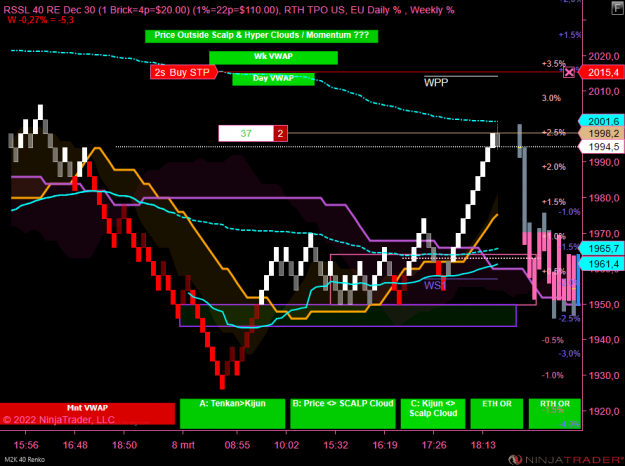Click the 1930,0 price axis label
Image resolution: width=625 pixels, height=466 pixels.
[604, 375]
